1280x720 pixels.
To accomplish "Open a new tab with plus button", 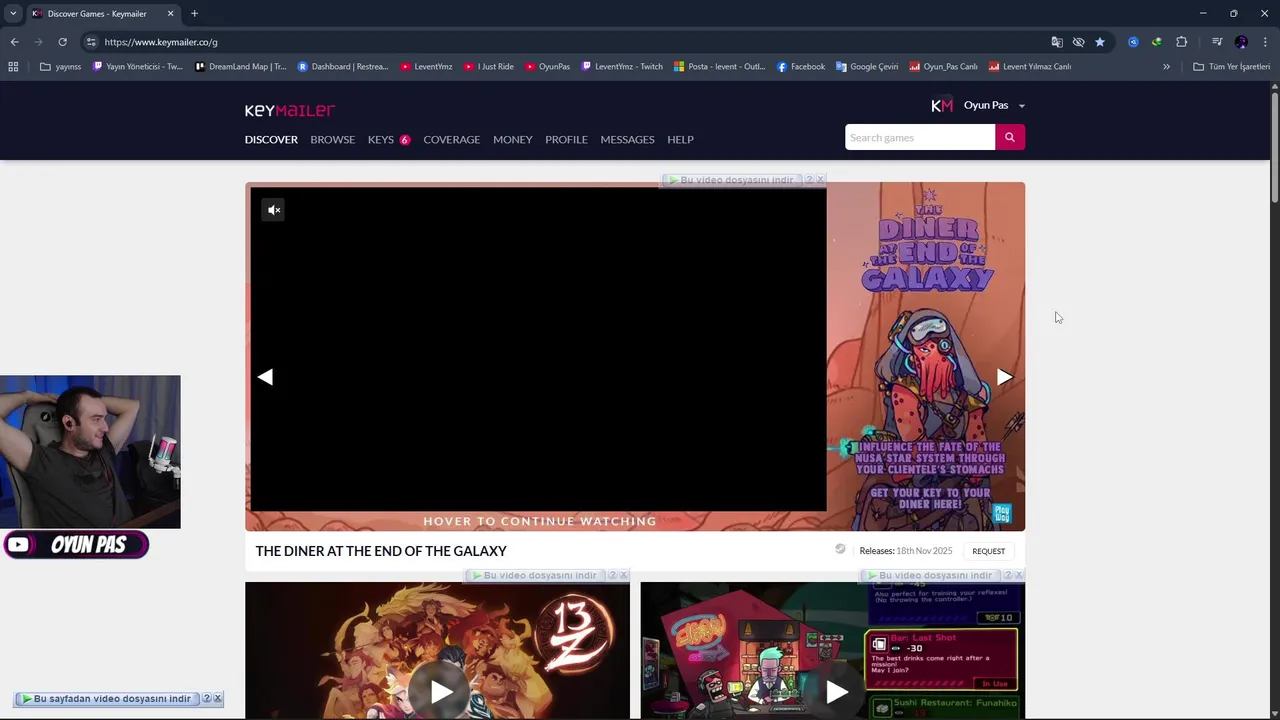I will pos(194,13).
